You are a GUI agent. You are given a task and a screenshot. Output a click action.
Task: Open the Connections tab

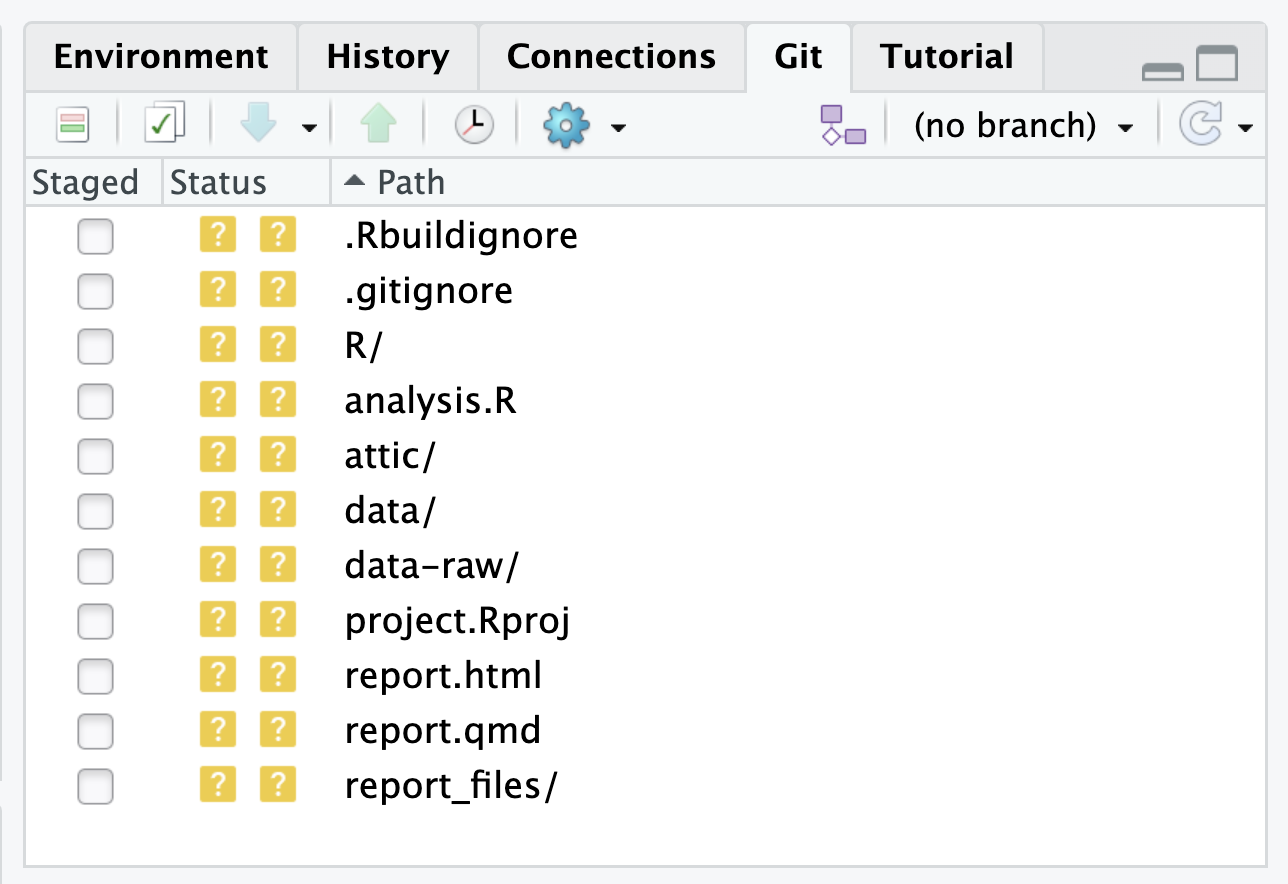(611, 56)
